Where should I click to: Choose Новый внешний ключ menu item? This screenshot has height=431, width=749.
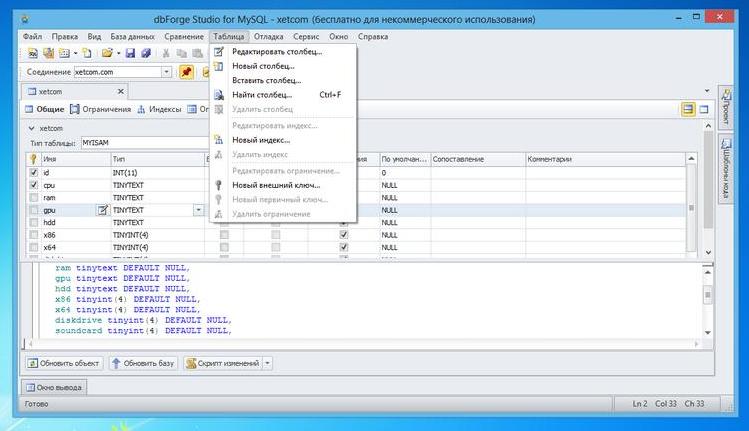(283, 185)
